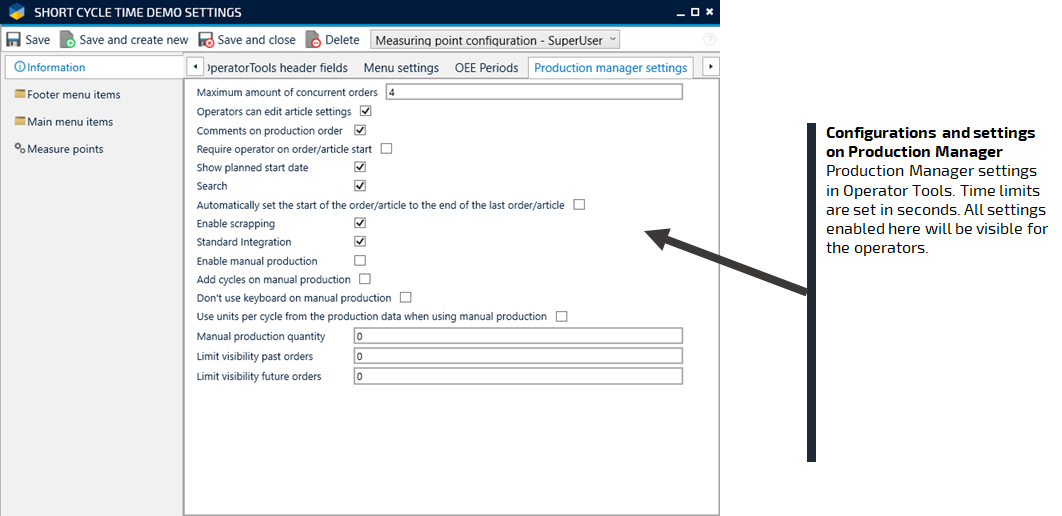This screenshot has height=516, width=1062.
Task: Open the Menu settings tab
Action: pos(401,68)
